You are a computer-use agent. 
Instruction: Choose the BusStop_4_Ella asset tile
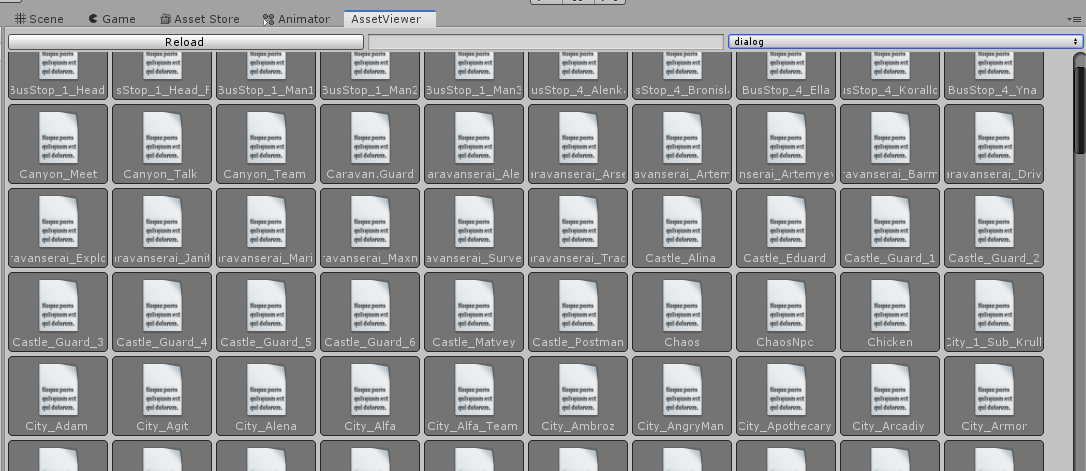point(786,75)
